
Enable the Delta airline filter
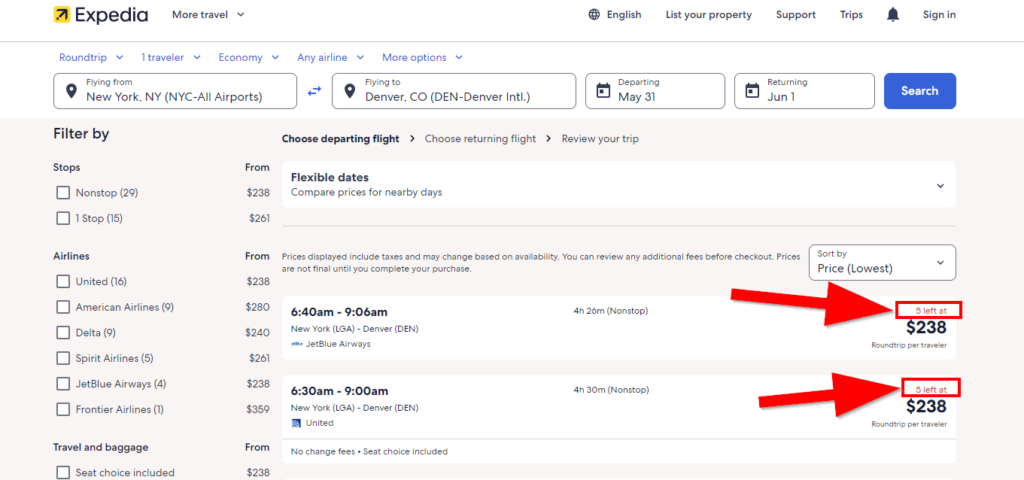(x=63, y=333)
